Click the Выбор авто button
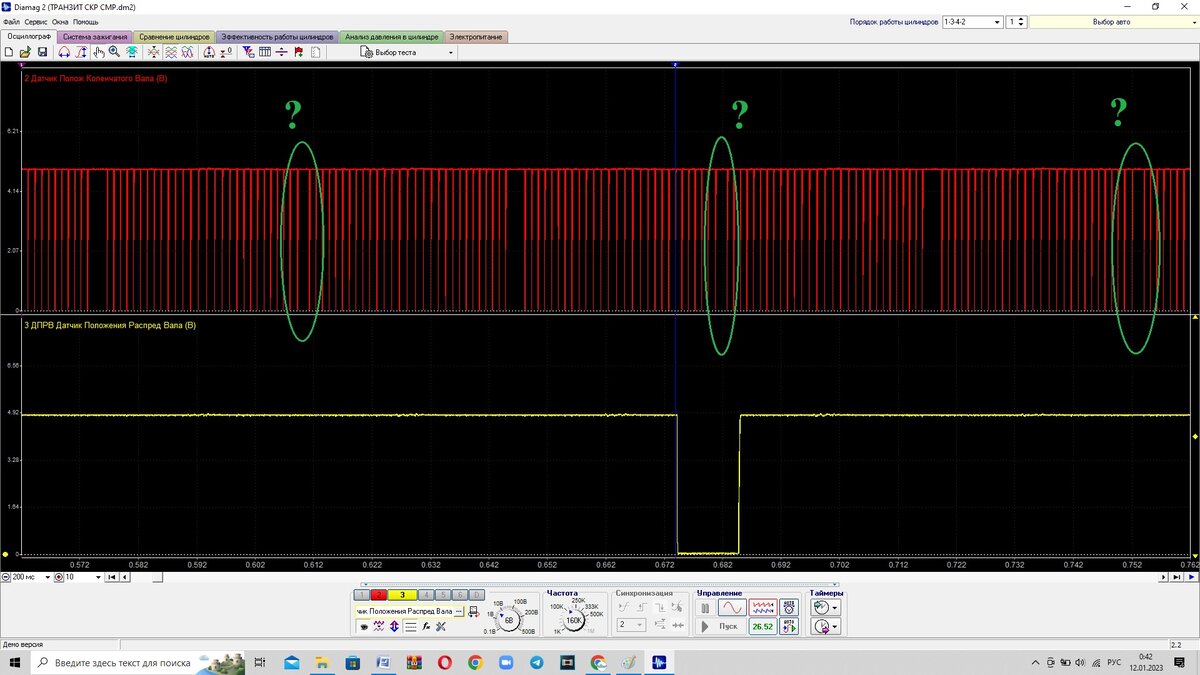Viewport: 1200px width, 675px height. [1110, 21]
